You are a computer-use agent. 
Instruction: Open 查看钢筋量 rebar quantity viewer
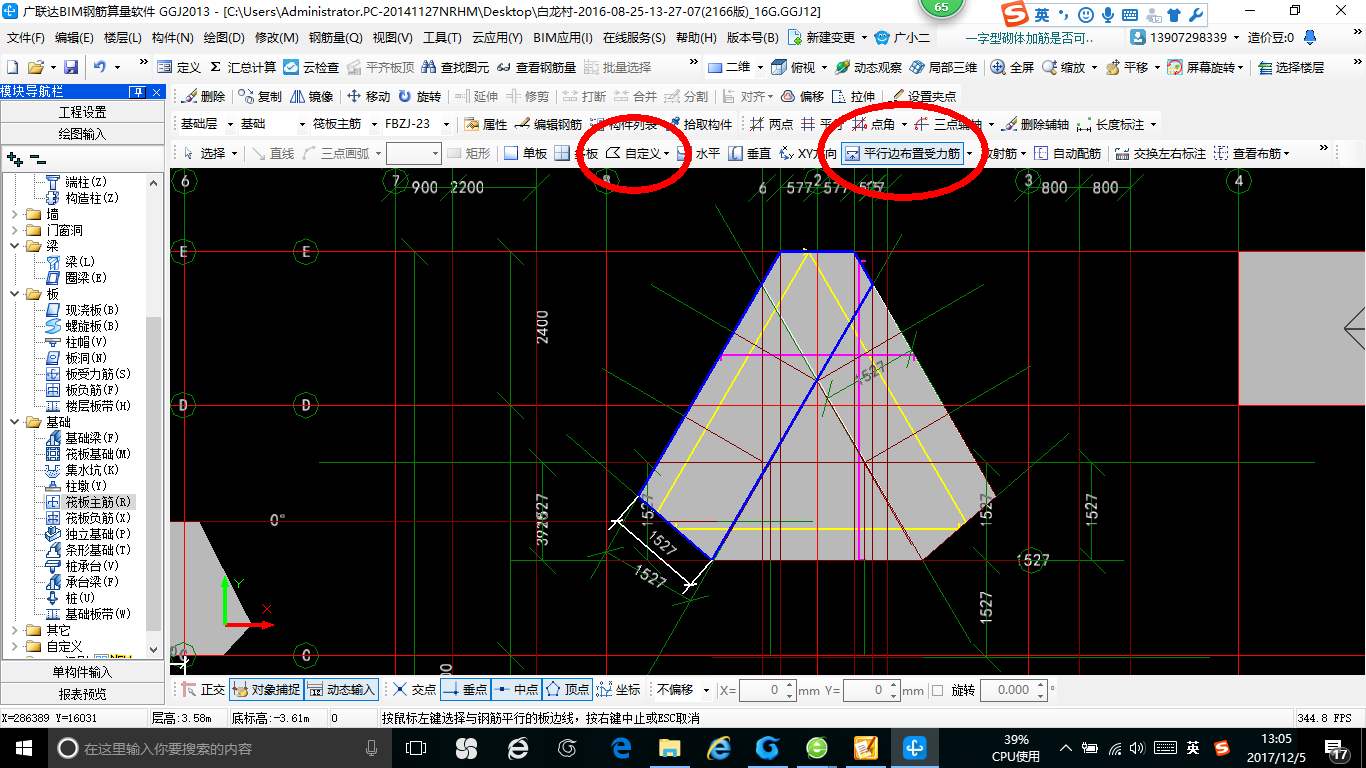(537, 67)
